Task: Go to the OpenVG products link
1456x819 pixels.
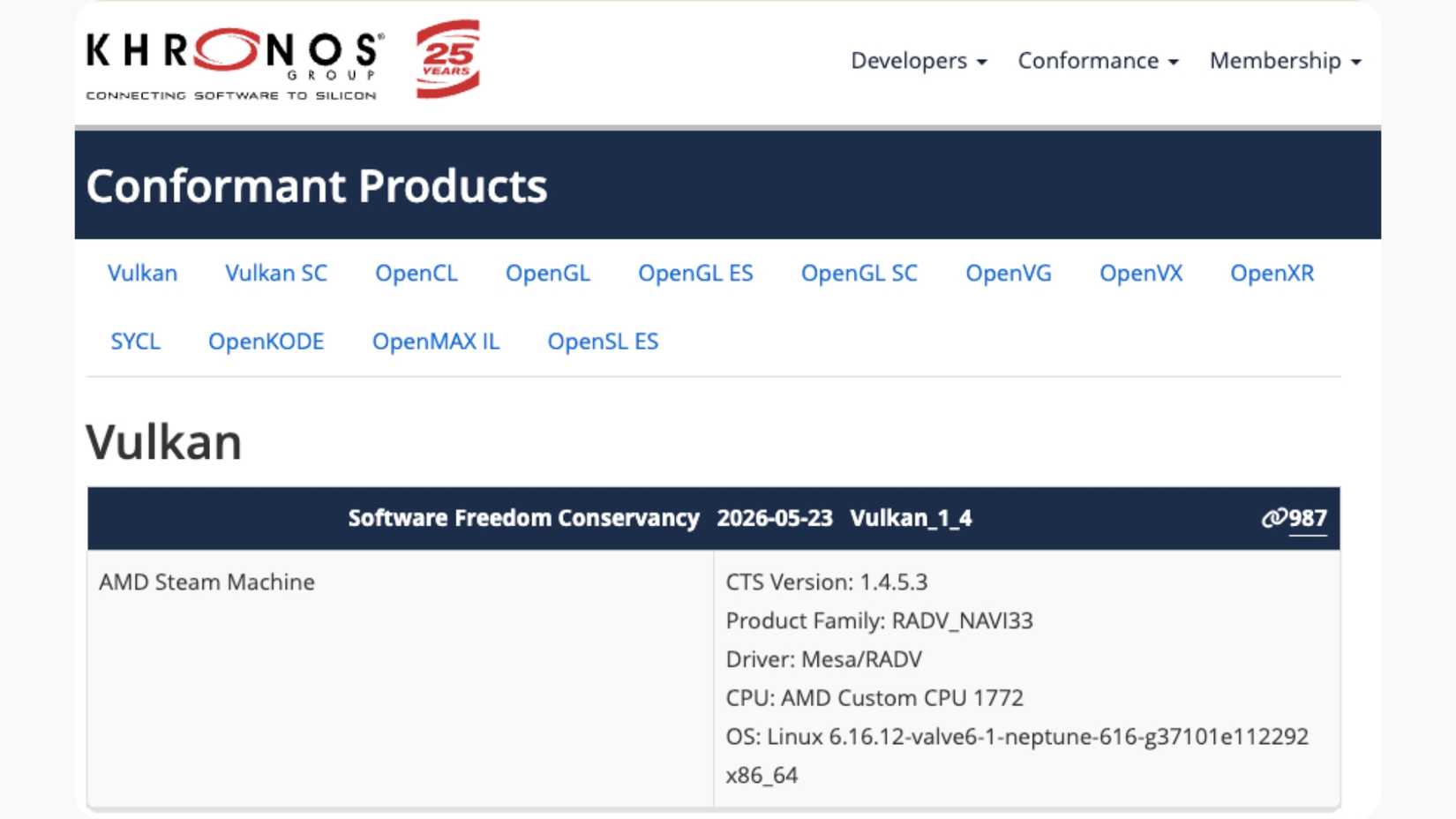Action: 1009,274
